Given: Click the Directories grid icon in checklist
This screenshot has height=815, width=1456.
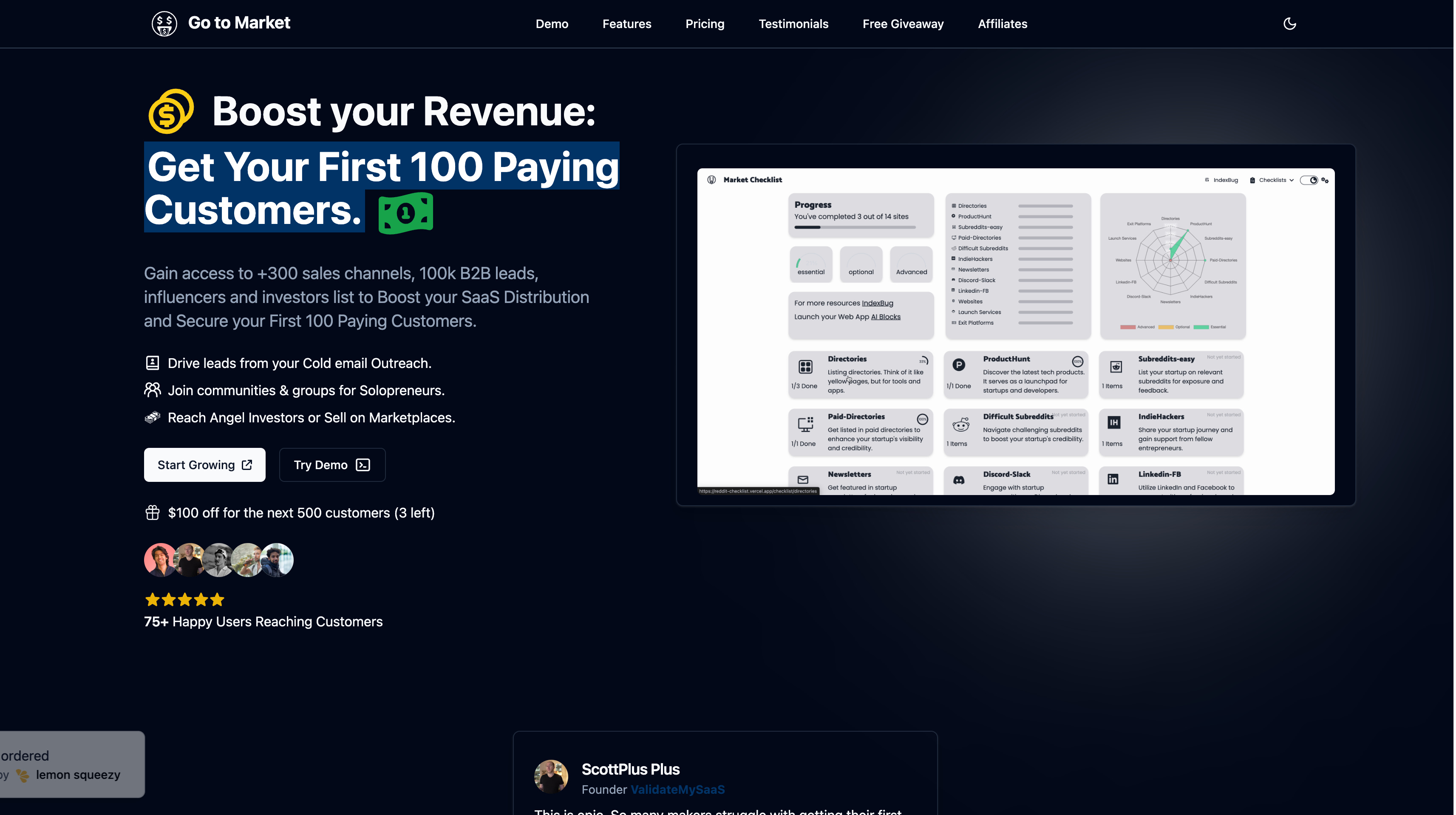Looking at the screenshot, I should click(805, 366).
